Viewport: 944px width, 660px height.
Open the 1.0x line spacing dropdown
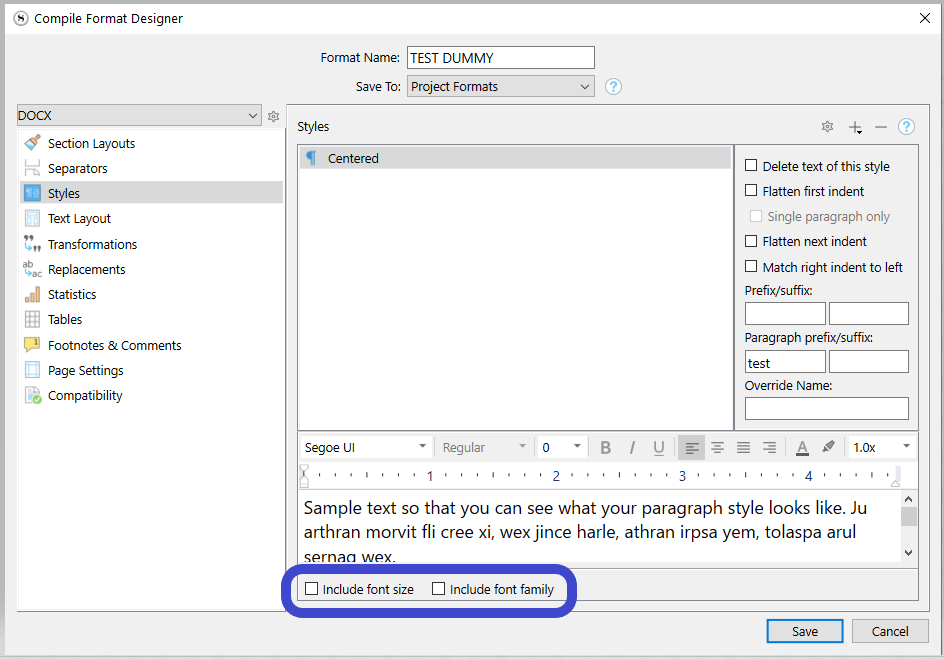click(x=881, y=447)
